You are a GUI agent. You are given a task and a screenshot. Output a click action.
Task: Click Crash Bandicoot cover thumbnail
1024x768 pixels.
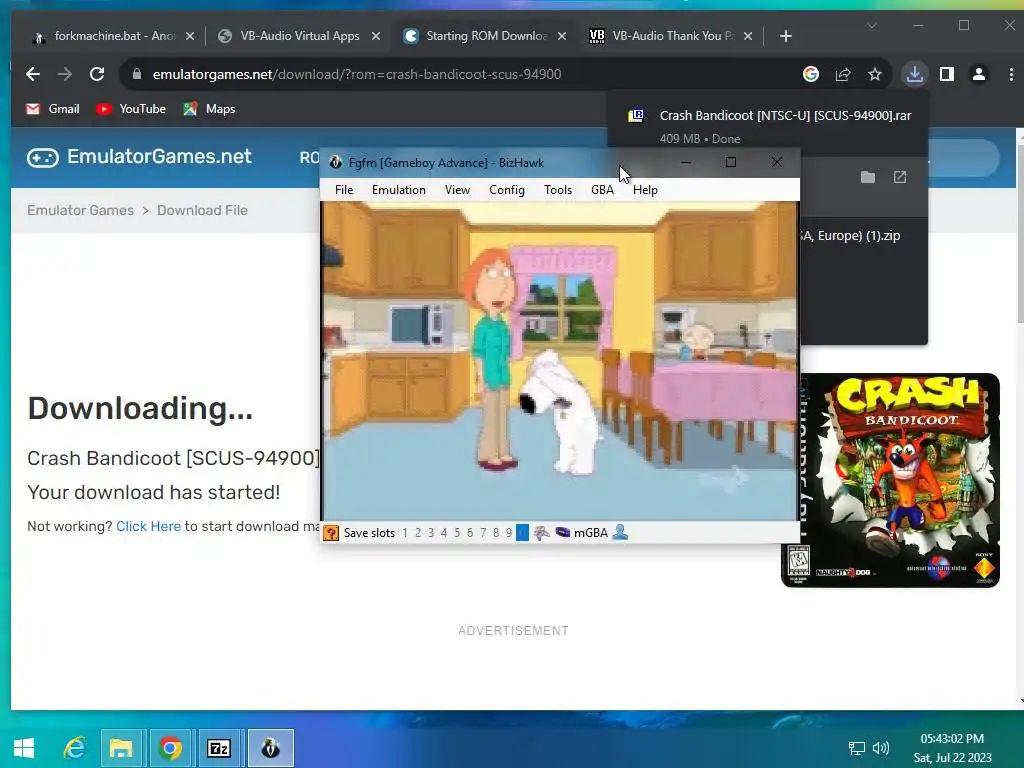point(900,480)
